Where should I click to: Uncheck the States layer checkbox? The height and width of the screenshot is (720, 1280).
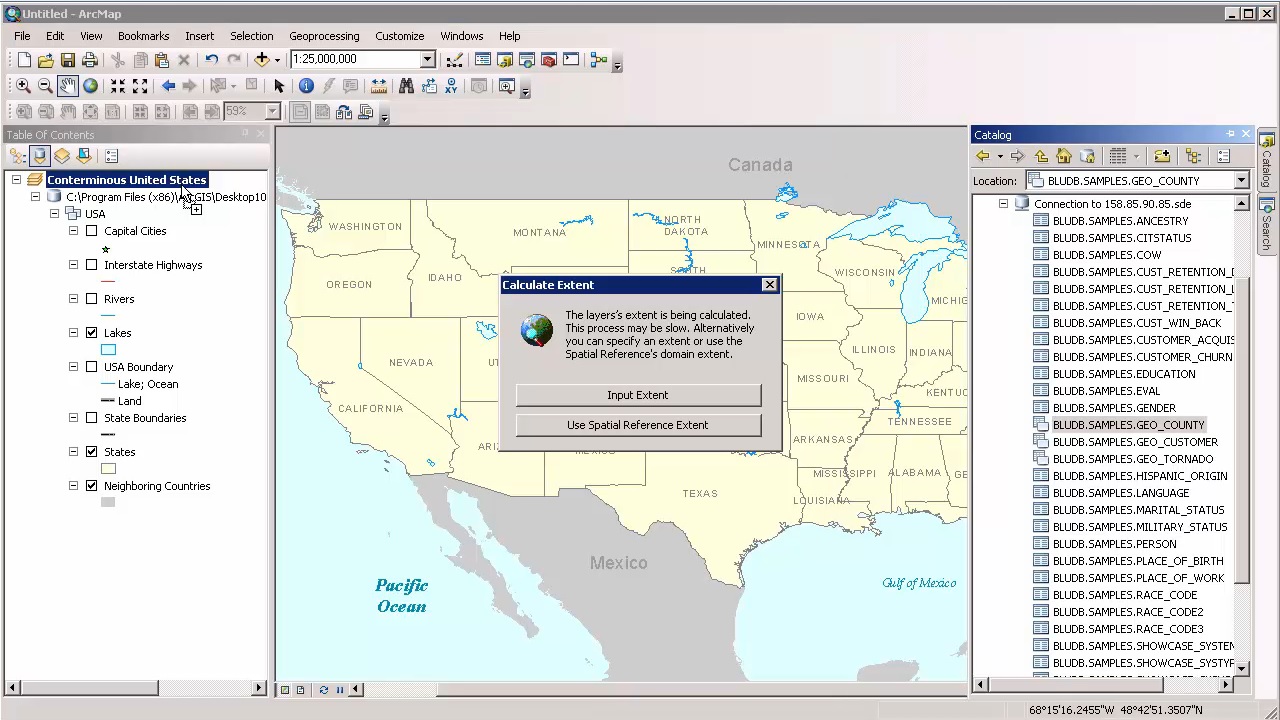(92, 452)
